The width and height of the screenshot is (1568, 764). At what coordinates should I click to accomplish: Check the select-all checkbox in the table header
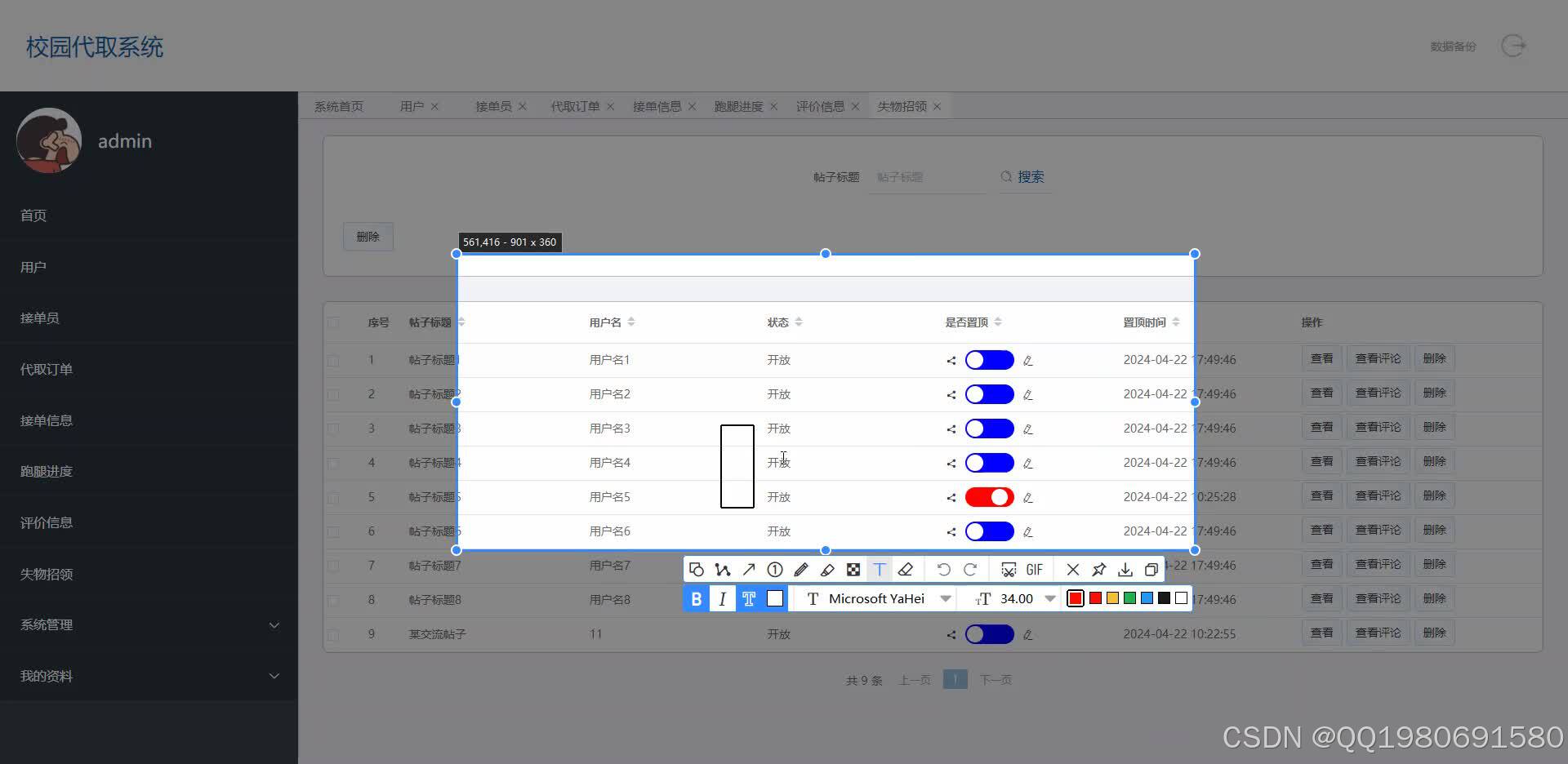click(334, 322)
